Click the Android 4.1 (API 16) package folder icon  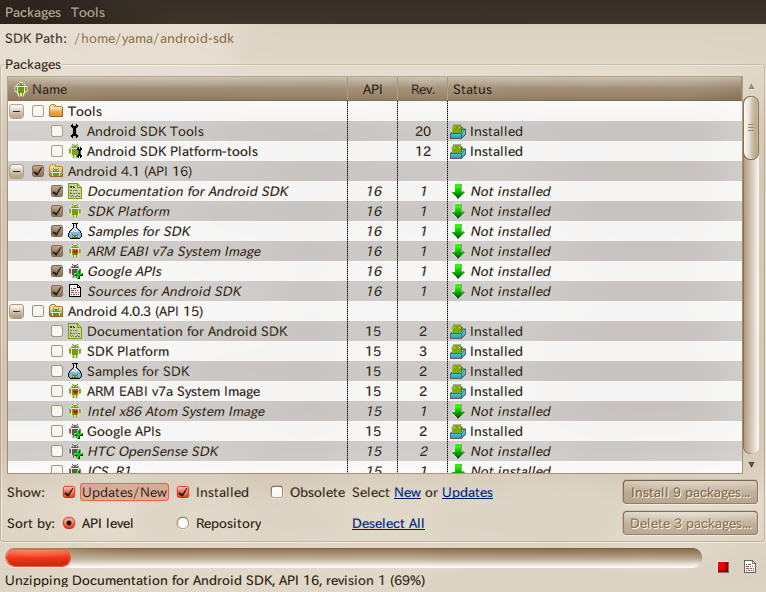click(56, 171)
